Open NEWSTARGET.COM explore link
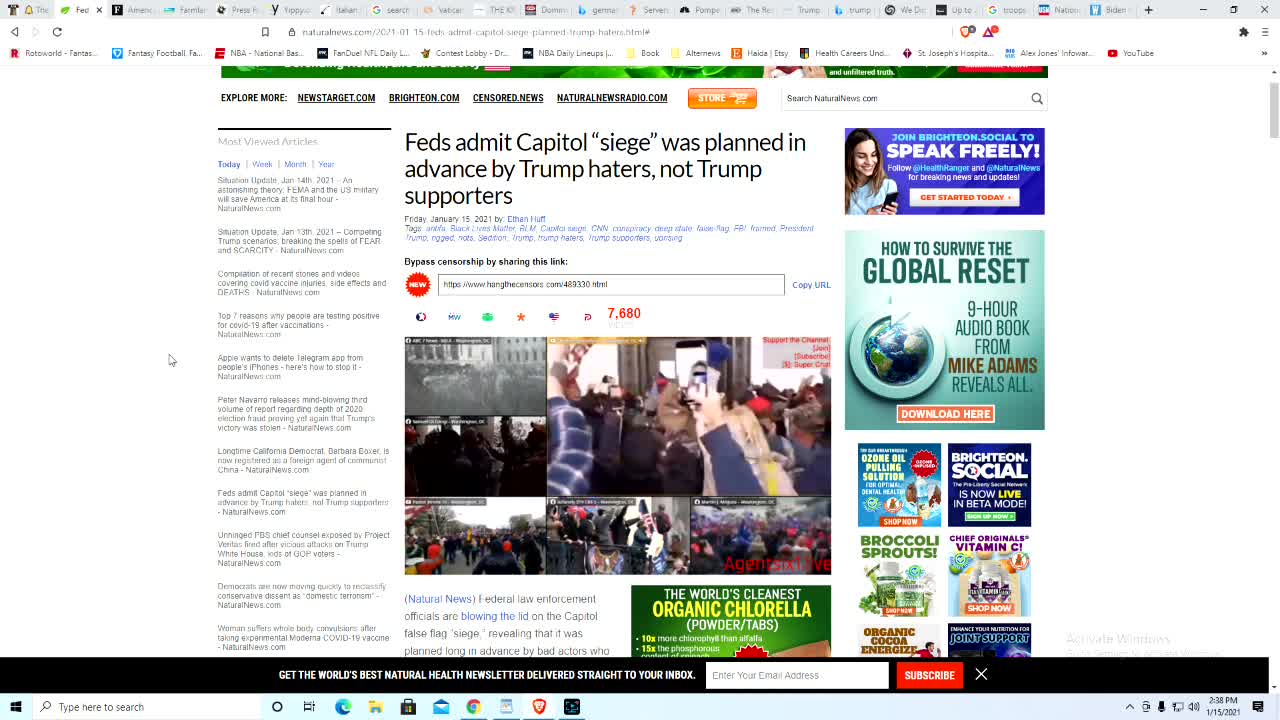The image size is (1280, 720). [336, 98]
